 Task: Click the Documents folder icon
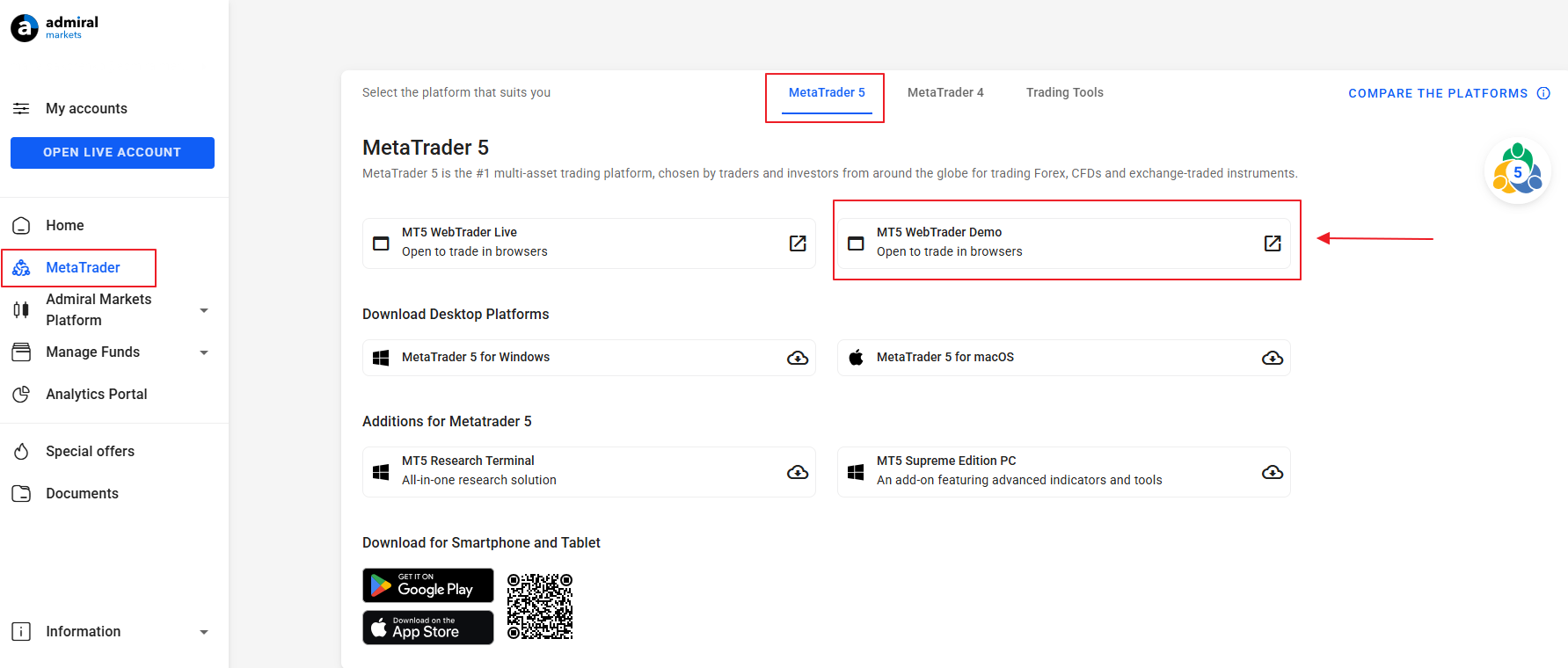tap(21, 493)
